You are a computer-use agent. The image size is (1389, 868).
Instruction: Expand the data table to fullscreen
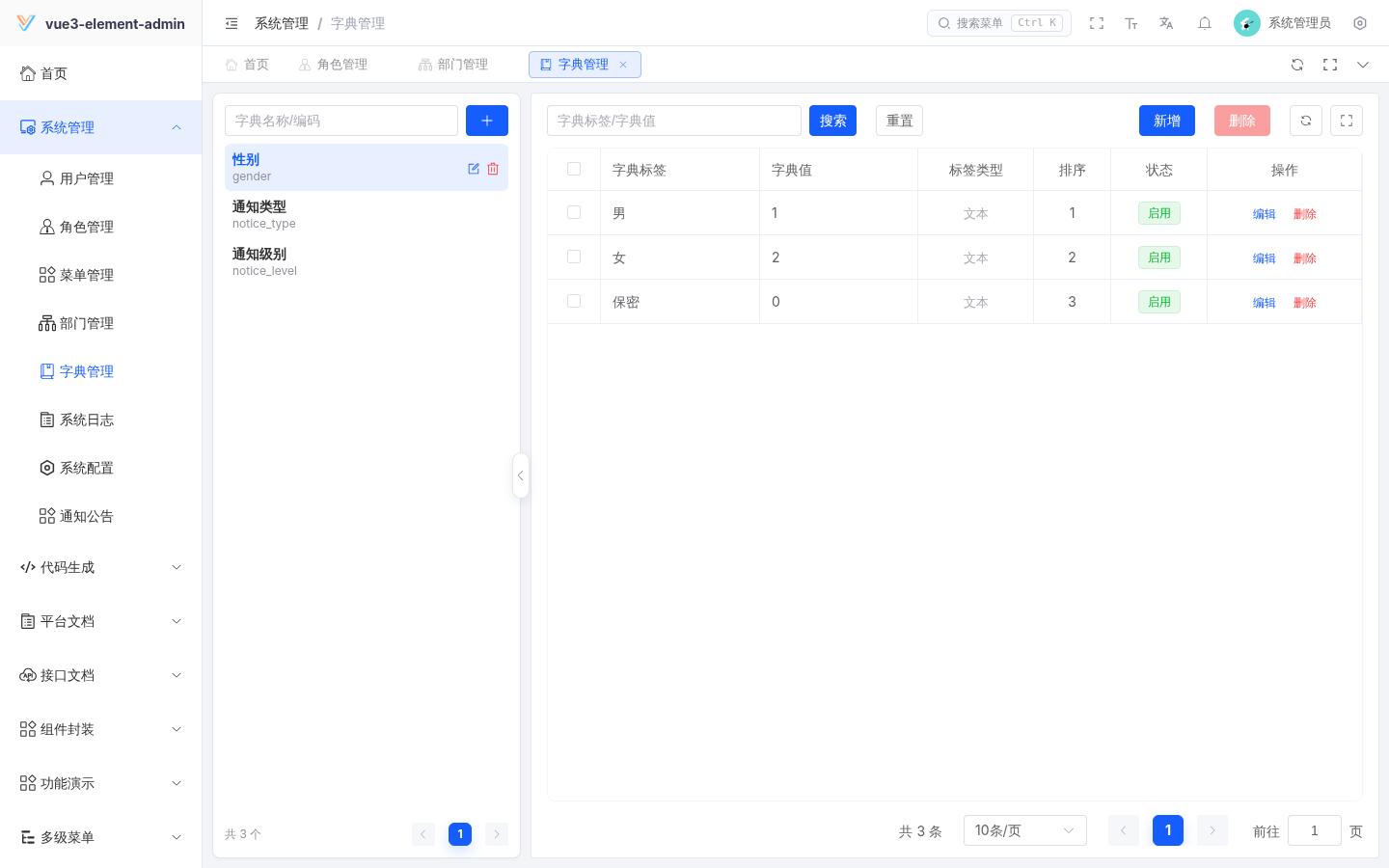click(x=1347, y=121)
